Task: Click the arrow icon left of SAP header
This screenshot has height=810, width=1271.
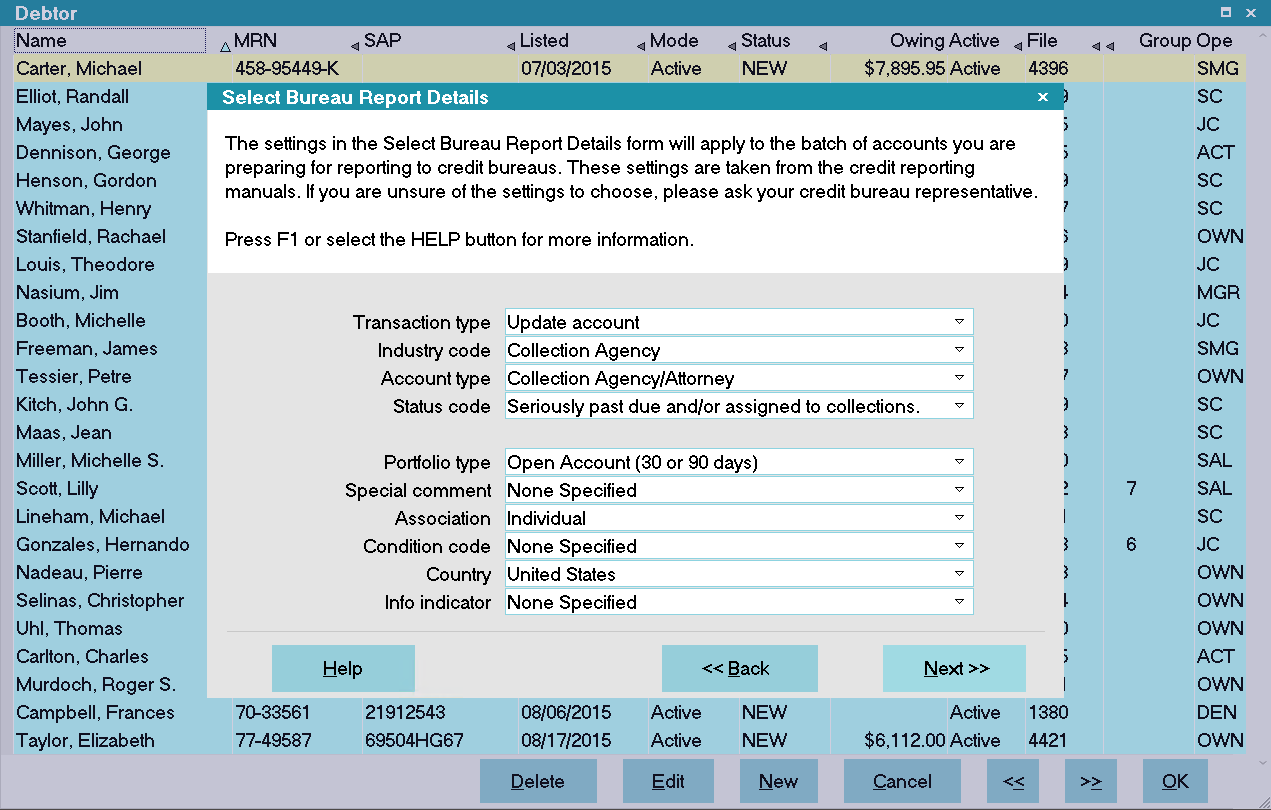Action: [355, 46]
